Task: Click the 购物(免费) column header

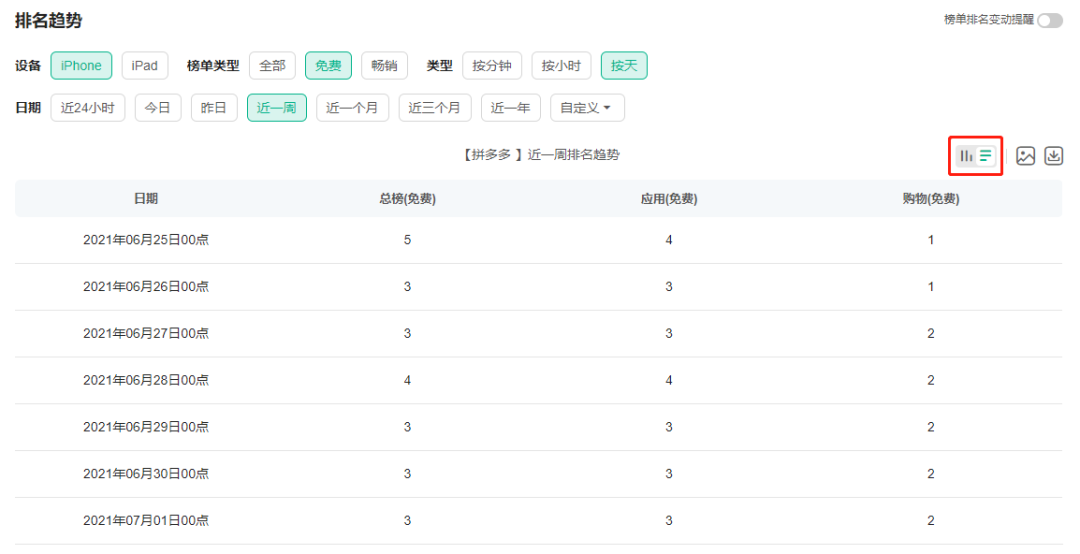Action: point(931,198)
